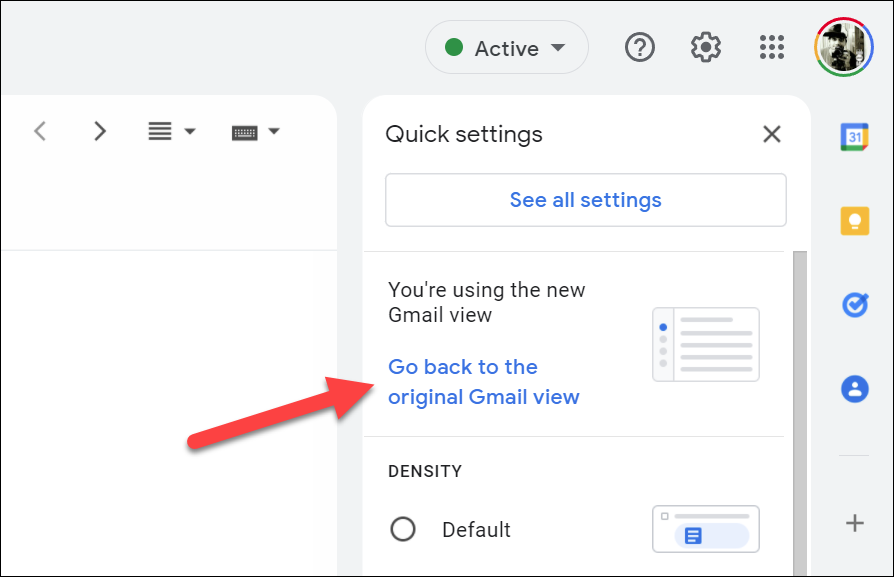Click the Default density preview thumbnail
Image resolution: width=894 pixels, height=577 pixels.
pyautogui.click(x=706, y=529)
